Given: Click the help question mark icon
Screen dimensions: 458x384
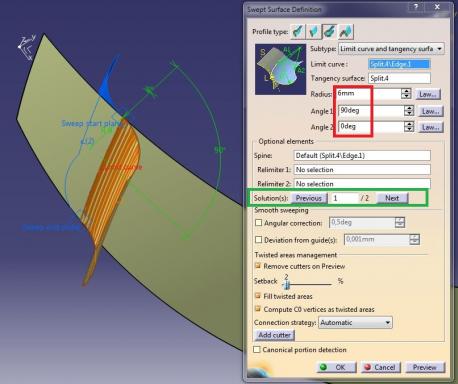Looking at the screenshot, I should pyautogui.click(x=416, y=7).
